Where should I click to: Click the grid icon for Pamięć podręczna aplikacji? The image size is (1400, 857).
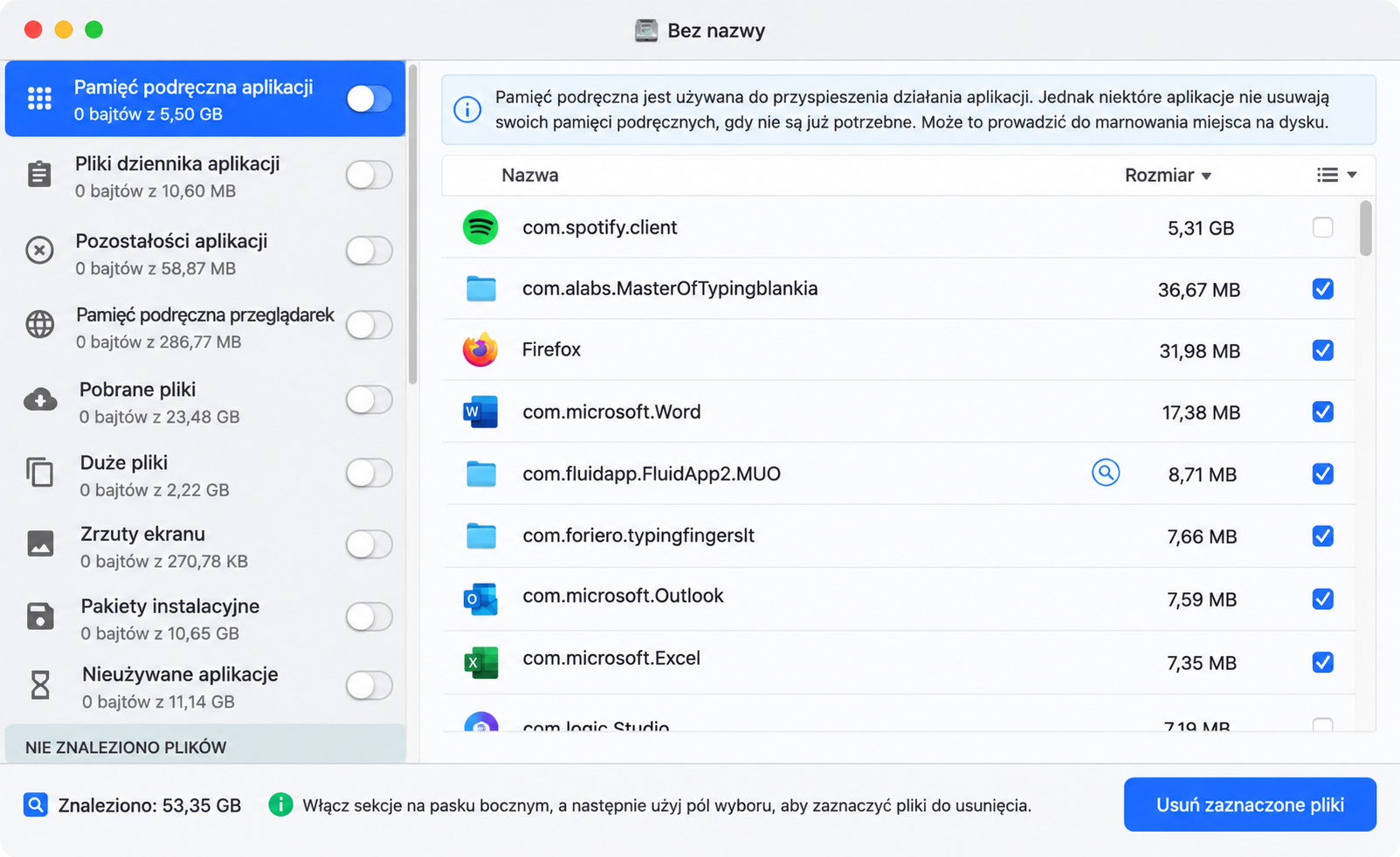(39, 99)
